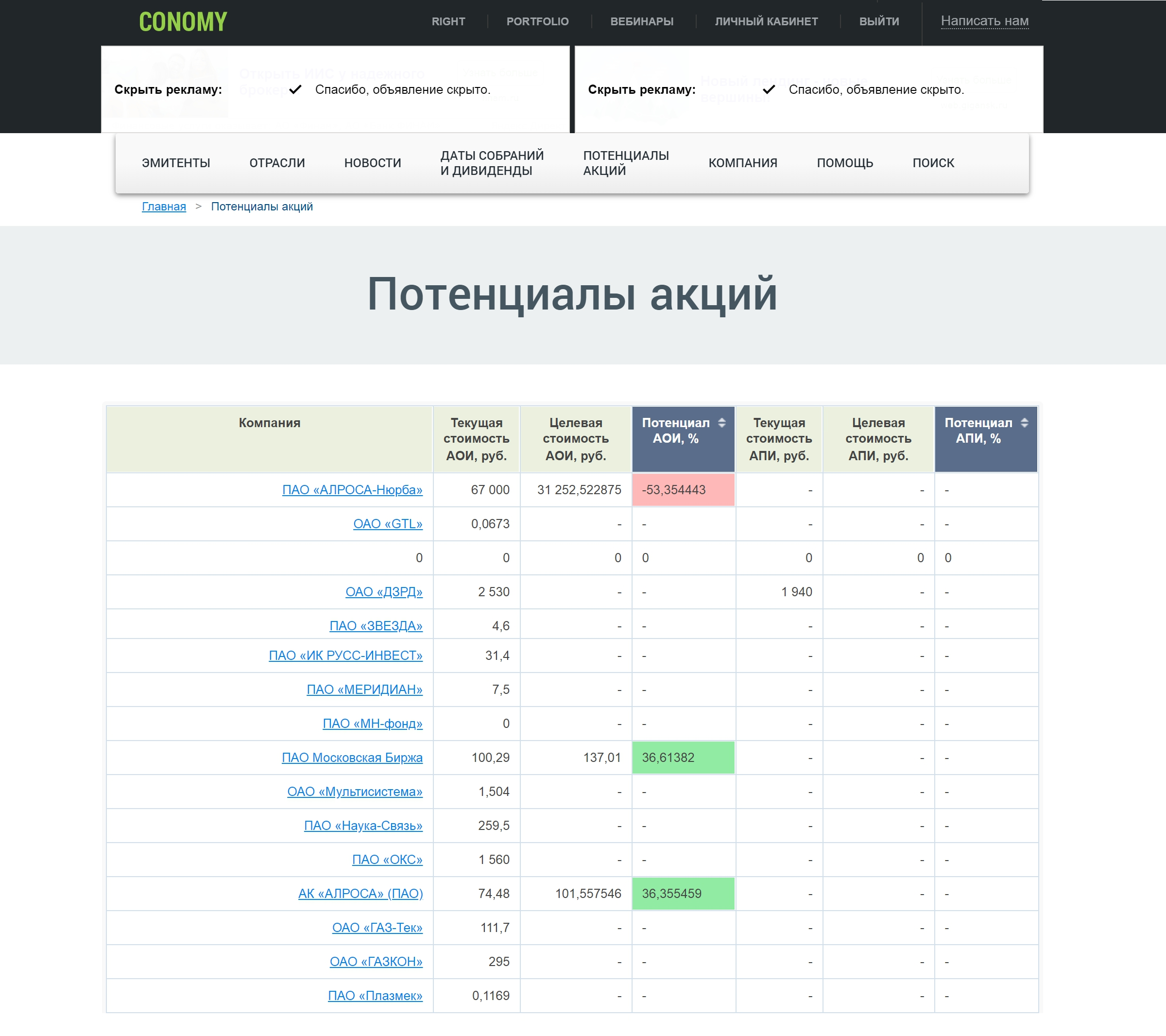The width and height of the screenshot is (1166, 1036).
Task: Click the value 1 940 in АПИ column
Action: tap(796, 592)
